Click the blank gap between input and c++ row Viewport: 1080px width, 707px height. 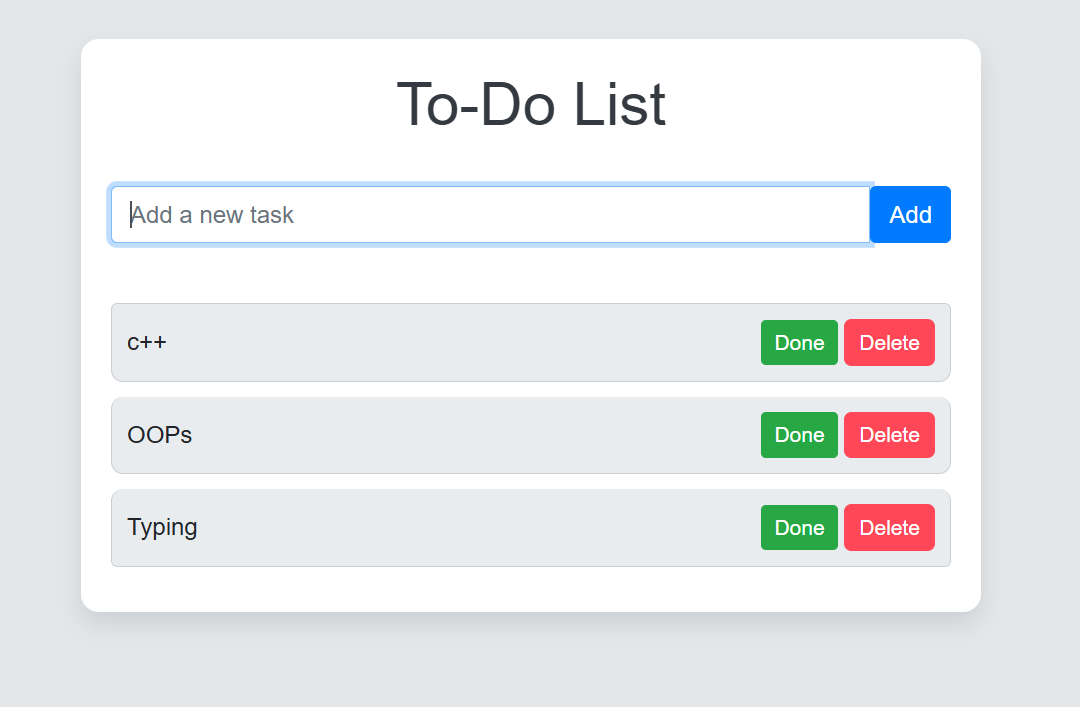coord(530,273)
